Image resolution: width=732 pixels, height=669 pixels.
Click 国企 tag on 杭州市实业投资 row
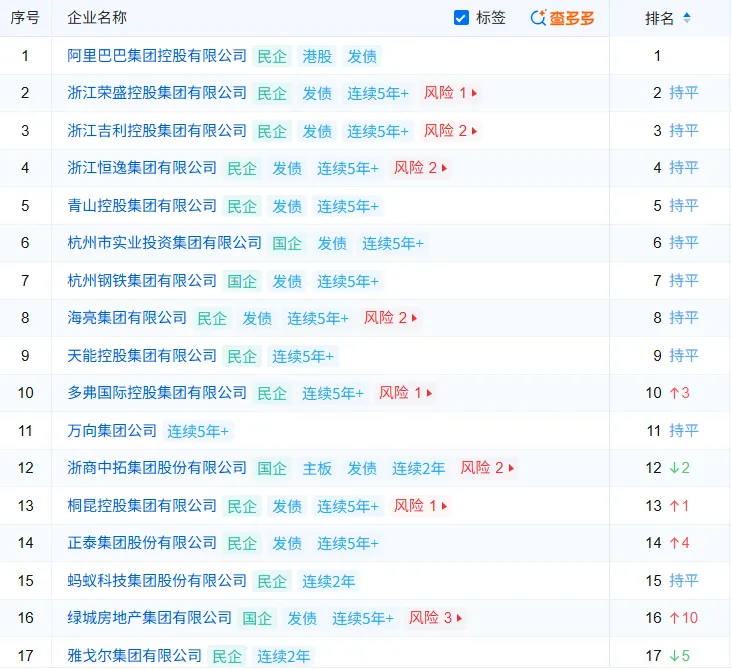[x=287, y=243]
